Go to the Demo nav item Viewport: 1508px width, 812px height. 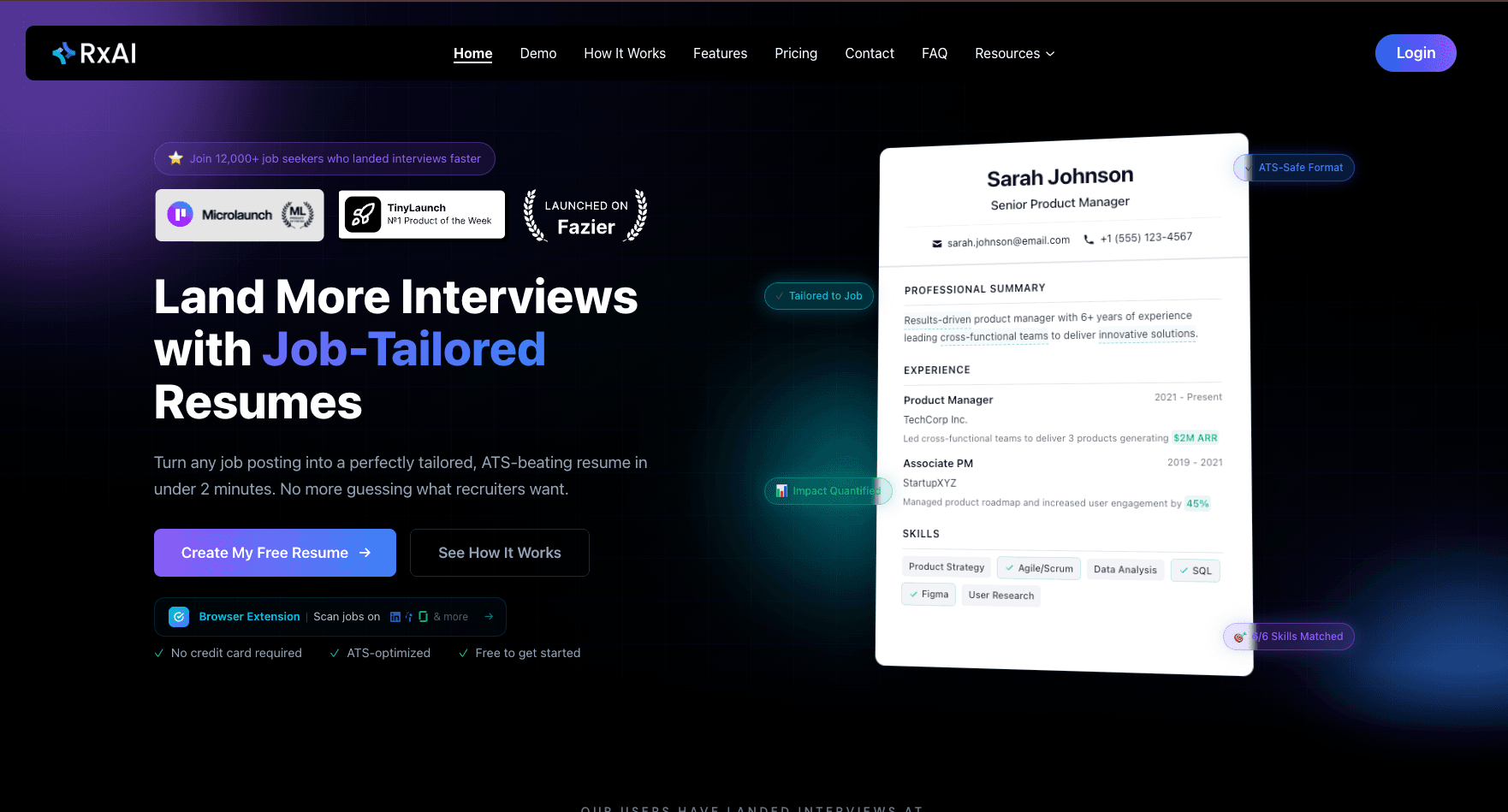click(x=538, y=53)
